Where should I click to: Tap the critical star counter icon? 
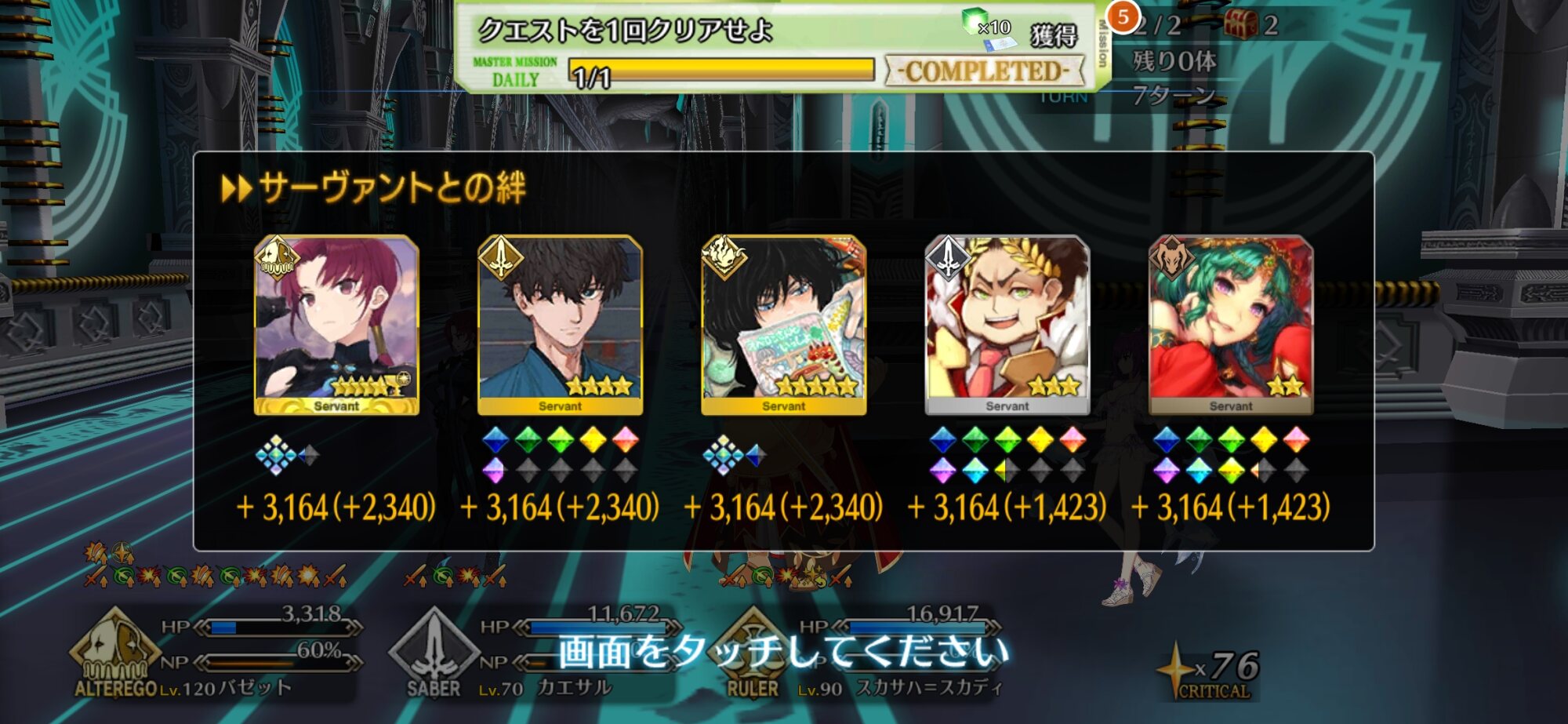[x=1175, y=669]
